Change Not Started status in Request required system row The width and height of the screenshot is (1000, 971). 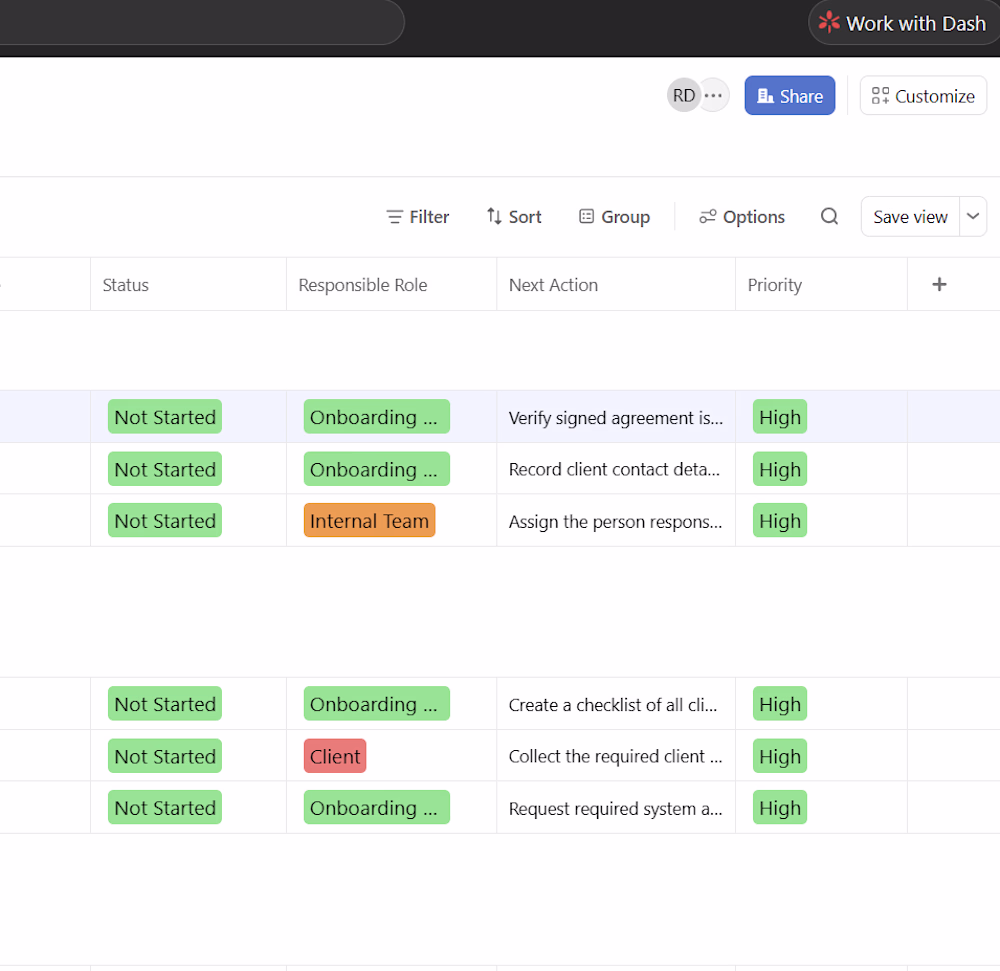(165, 807)
